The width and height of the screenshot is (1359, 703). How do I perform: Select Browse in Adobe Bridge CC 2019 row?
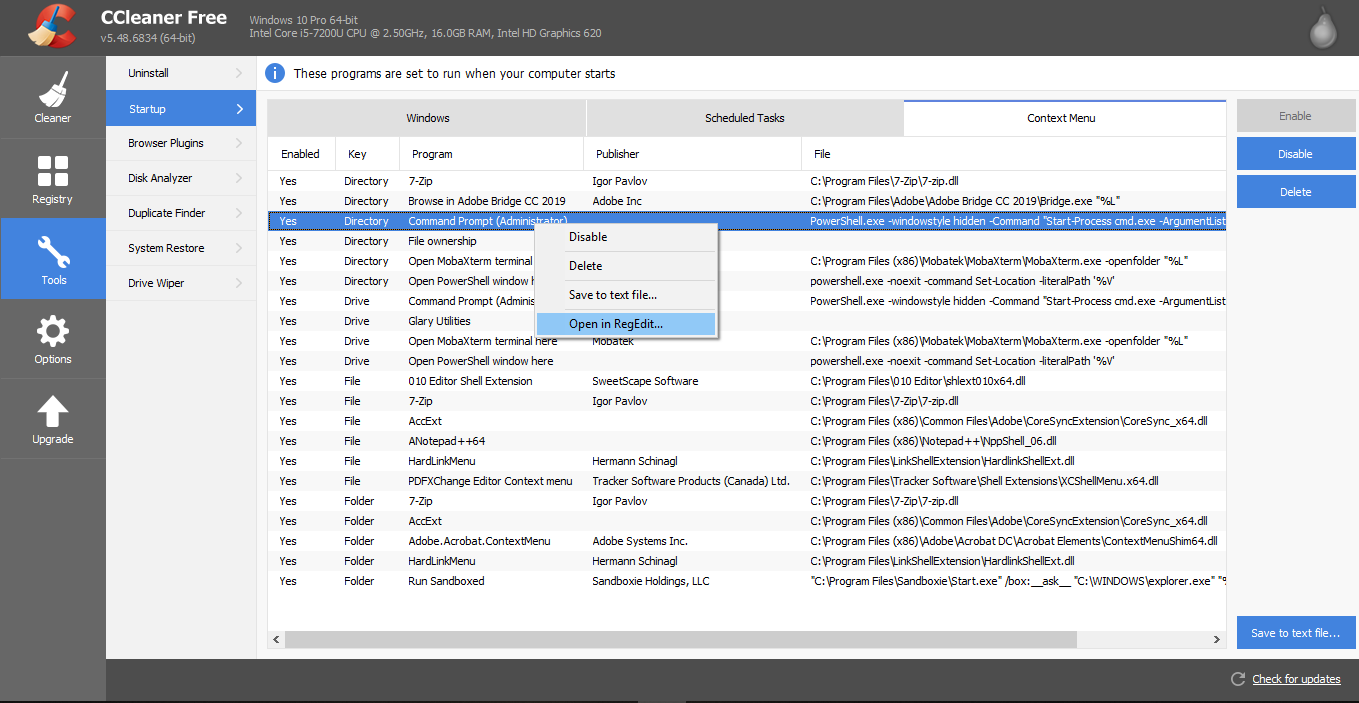click(746, 201)
